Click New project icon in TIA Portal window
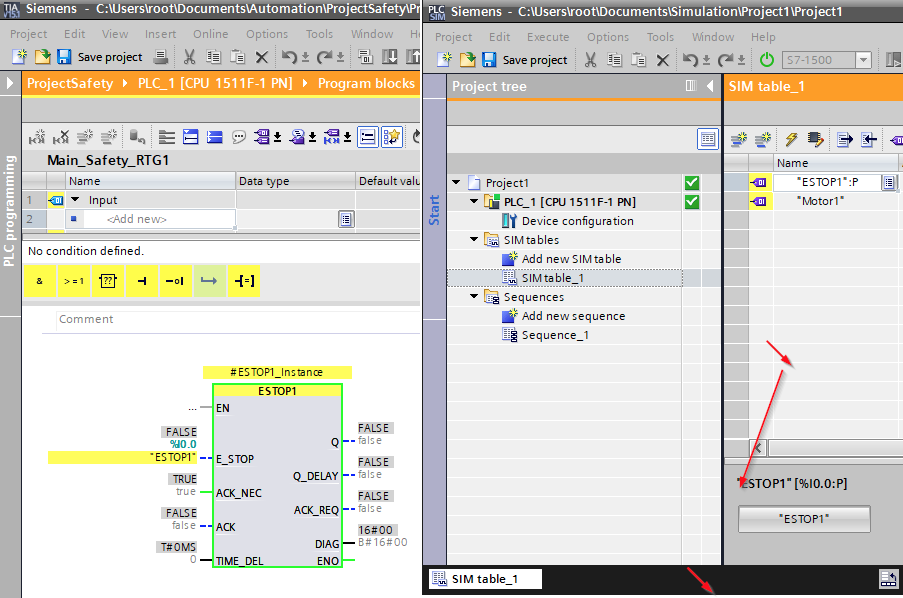Viewport: 903px width, 598px height. tap(20, 56)
